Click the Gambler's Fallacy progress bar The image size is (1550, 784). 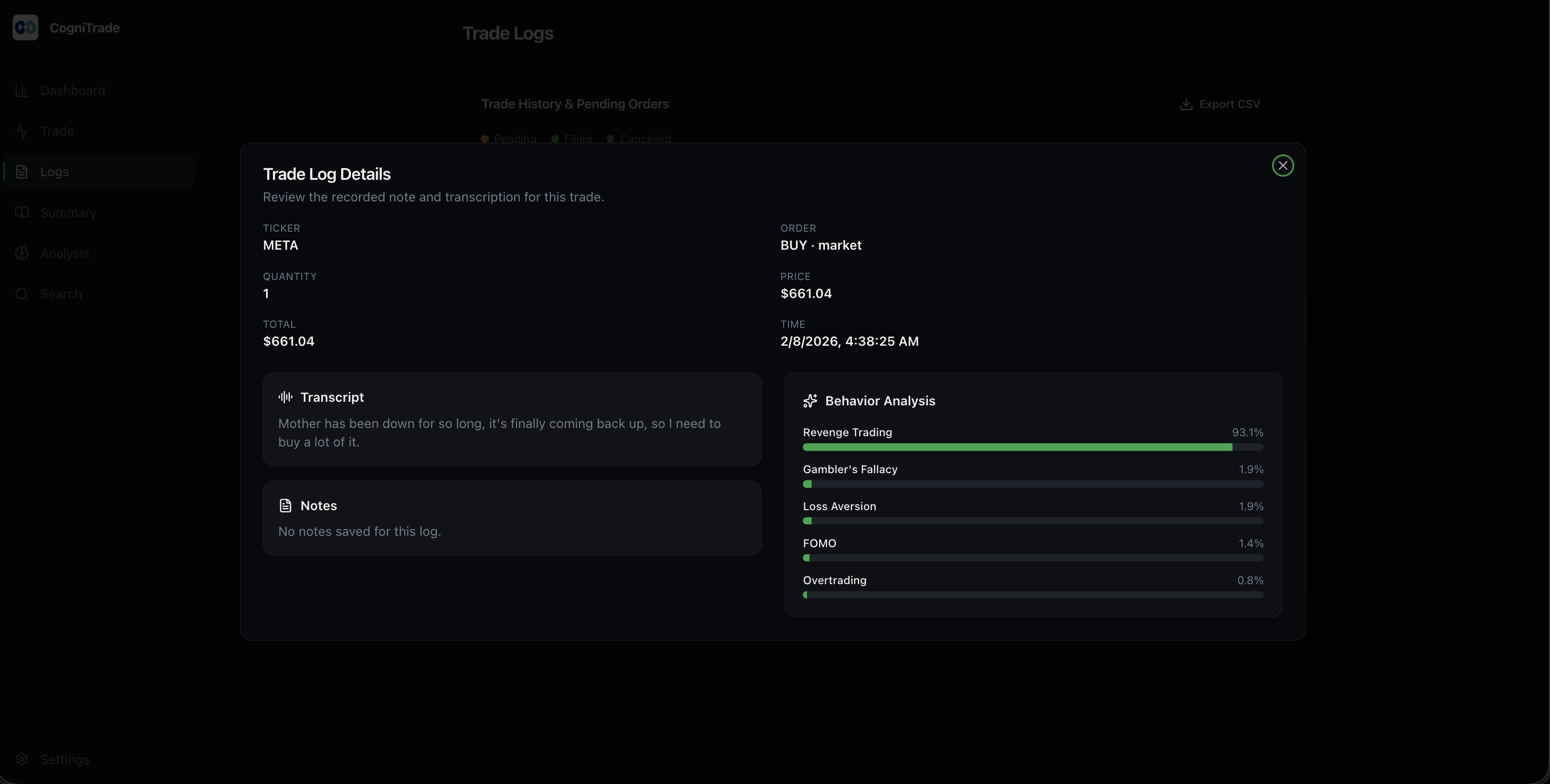point(1032,484)
